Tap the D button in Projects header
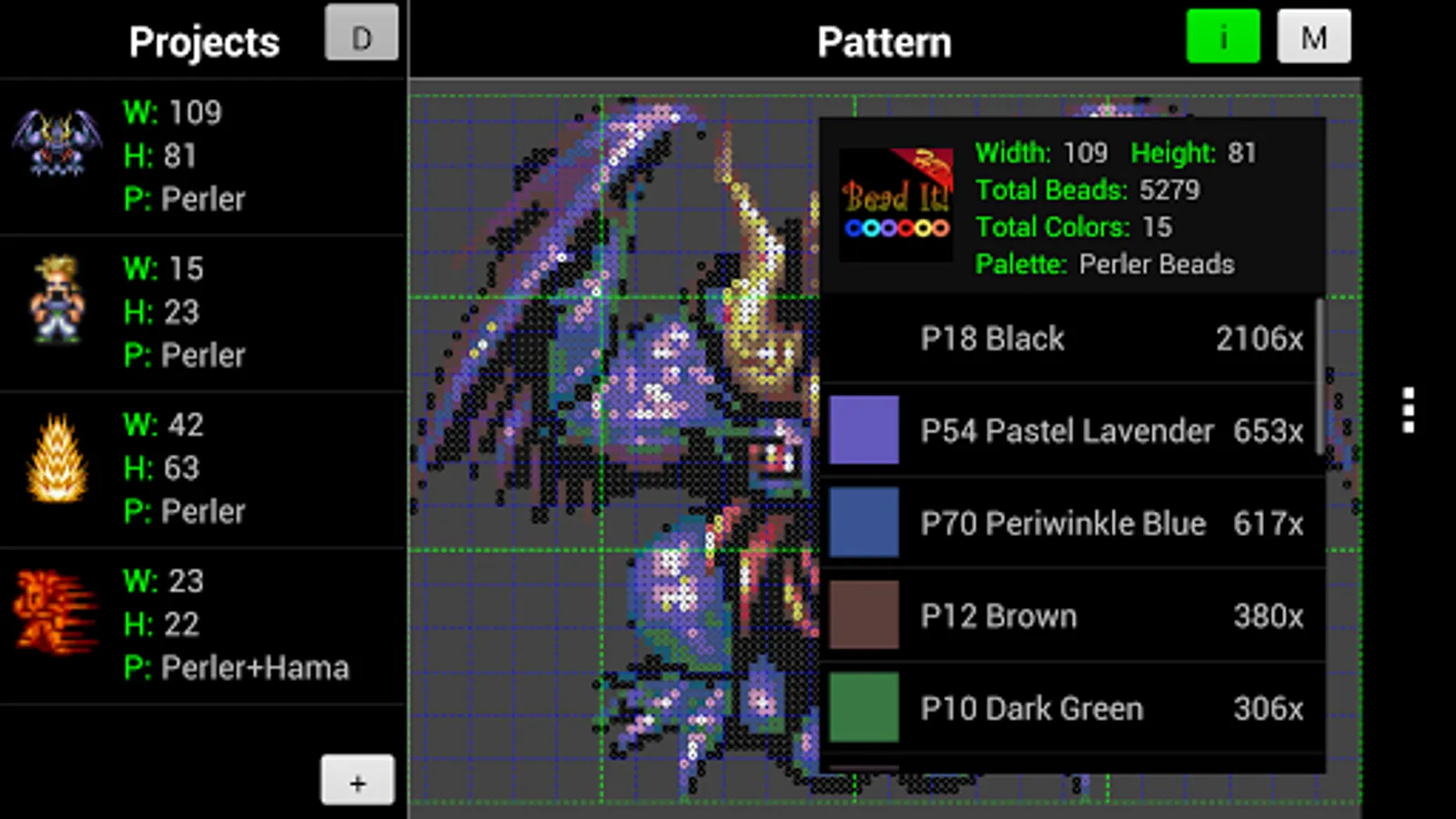Image resolution: width=1456 pixels, height=819 pixels. [361, 34]
